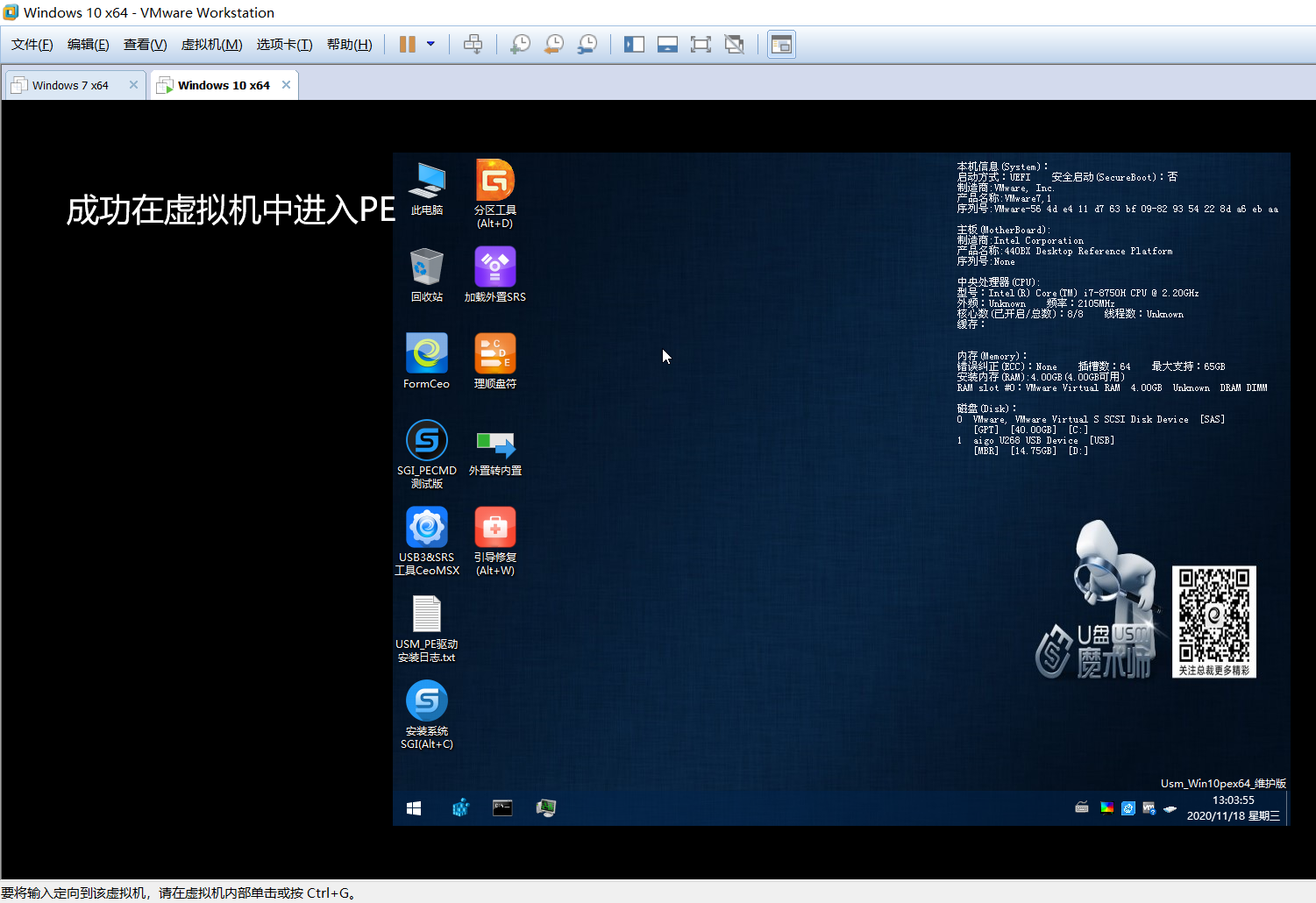1316x903 pixels.
Task: Select the Windows 10 x64 tab
Action: [x=224, y=85]
